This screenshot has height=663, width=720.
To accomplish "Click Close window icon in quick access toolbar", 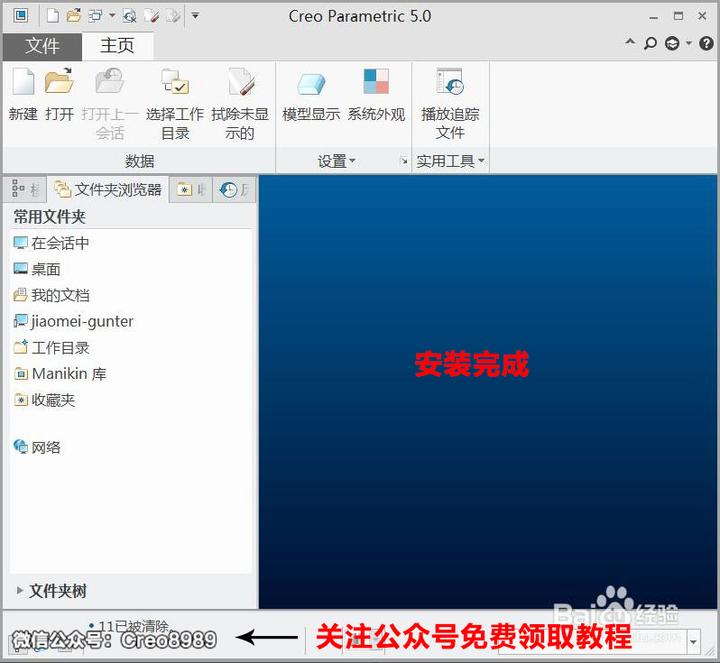I will click(129, 17).
